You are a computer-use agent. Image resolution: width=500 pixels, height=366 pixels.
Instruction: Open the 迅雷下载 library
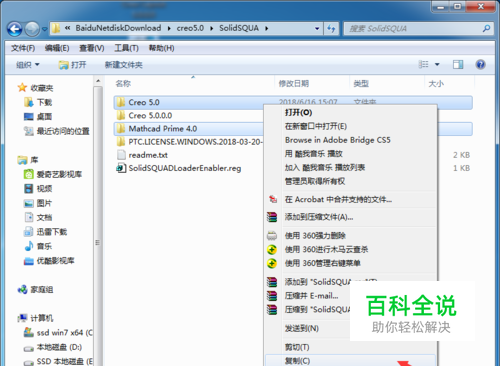(x=45, y=232)
